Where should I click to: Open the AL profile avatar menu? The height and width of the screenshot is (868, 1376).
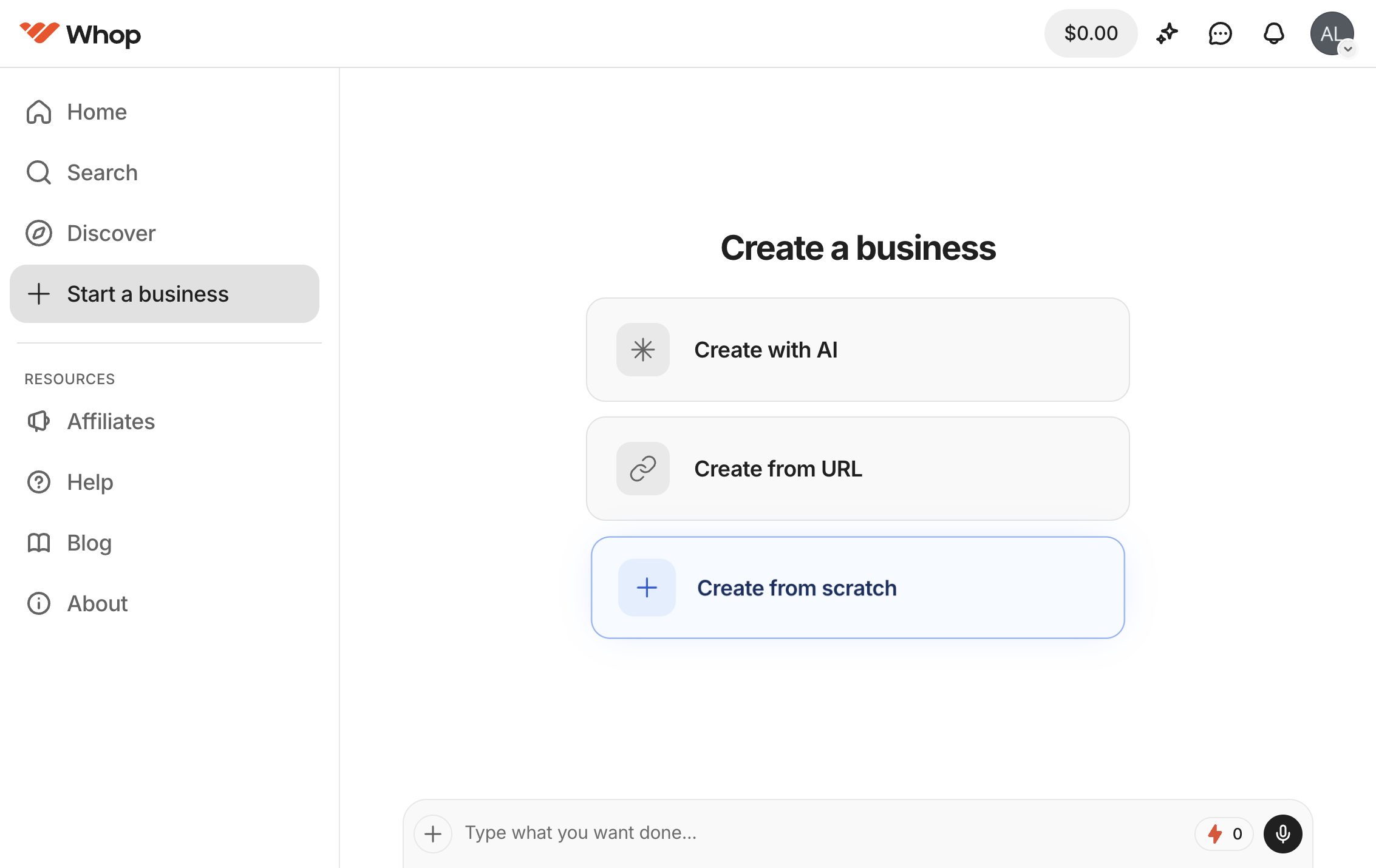(x=1332, y=33)
